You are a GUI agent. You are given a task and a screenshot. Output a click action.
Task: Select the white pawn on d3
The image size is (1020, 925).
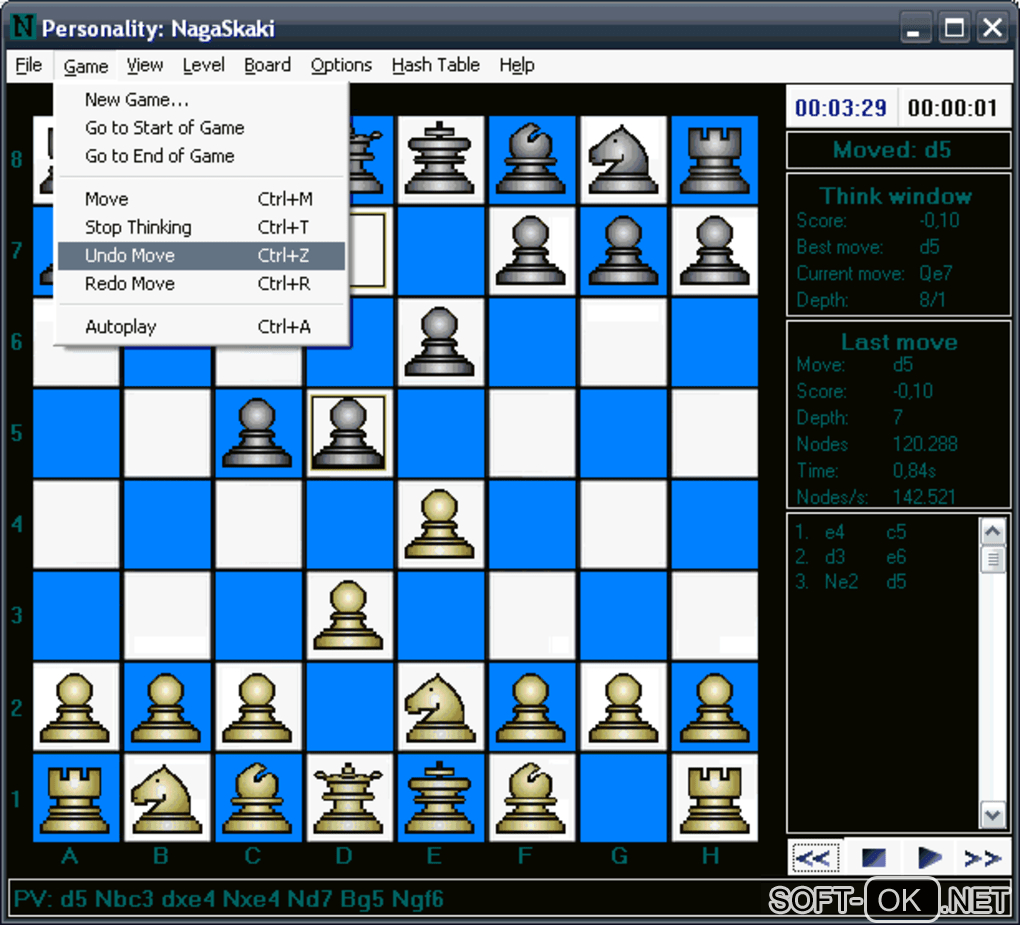click(349, 615)
